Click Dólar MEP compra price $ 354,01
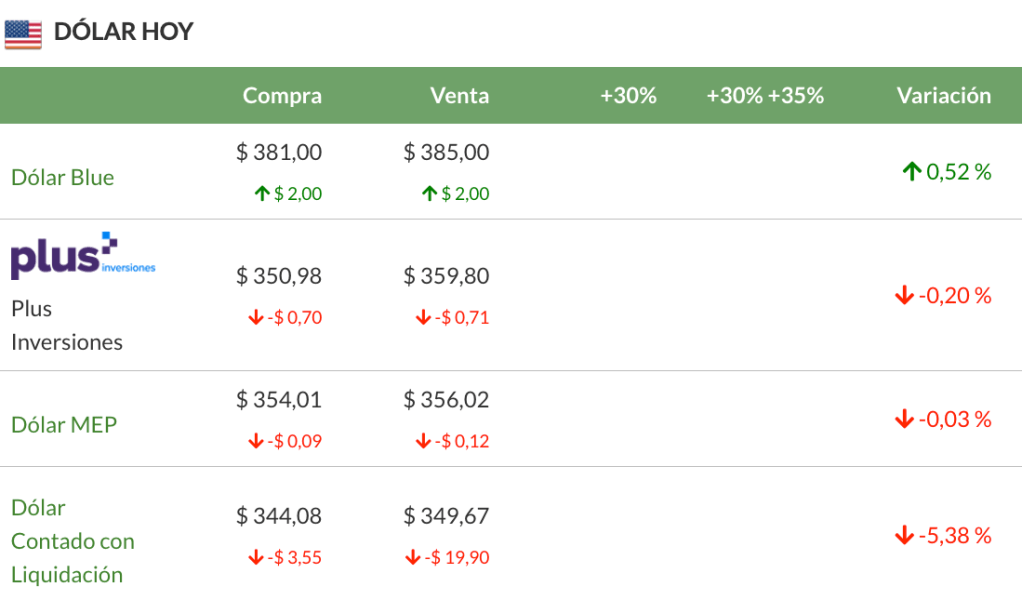This screenshot has height=600, width=1022. [x=279, y=400]
